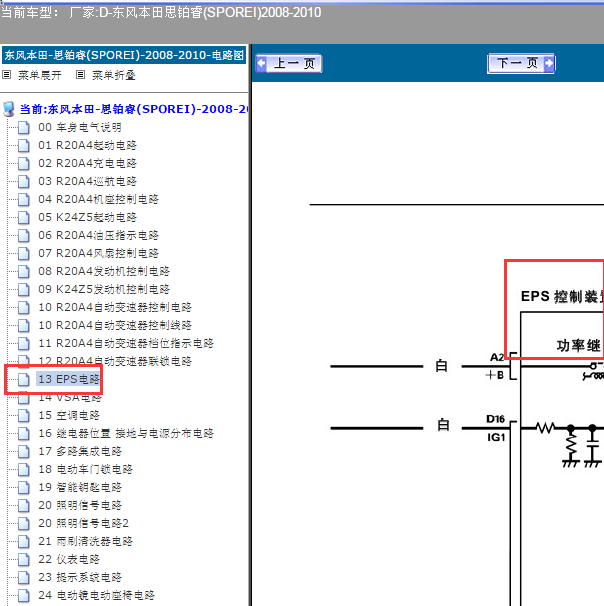Click the 功率继 relay label in diagram
The width and height of the screenshot is (604, 606).
[578, 346]
